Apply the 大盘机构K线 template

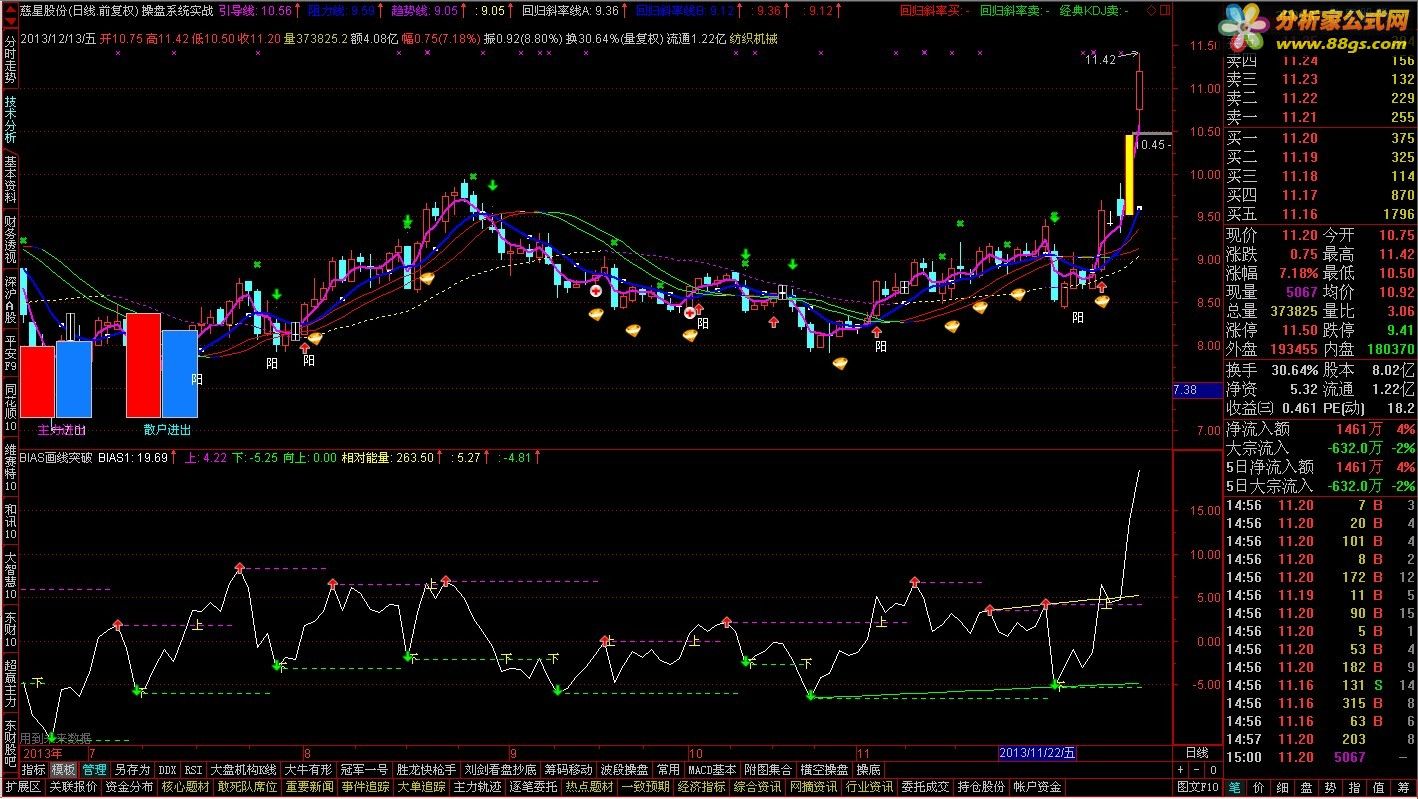tap(243, 770)
